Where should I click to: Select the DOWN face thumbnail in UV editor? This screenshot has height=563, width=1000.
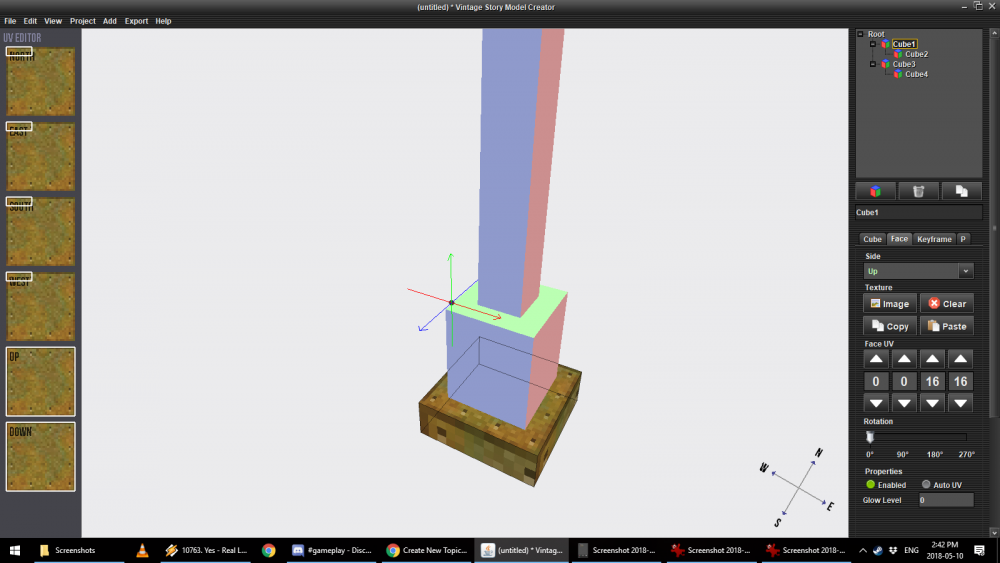[x=41, y=457]
